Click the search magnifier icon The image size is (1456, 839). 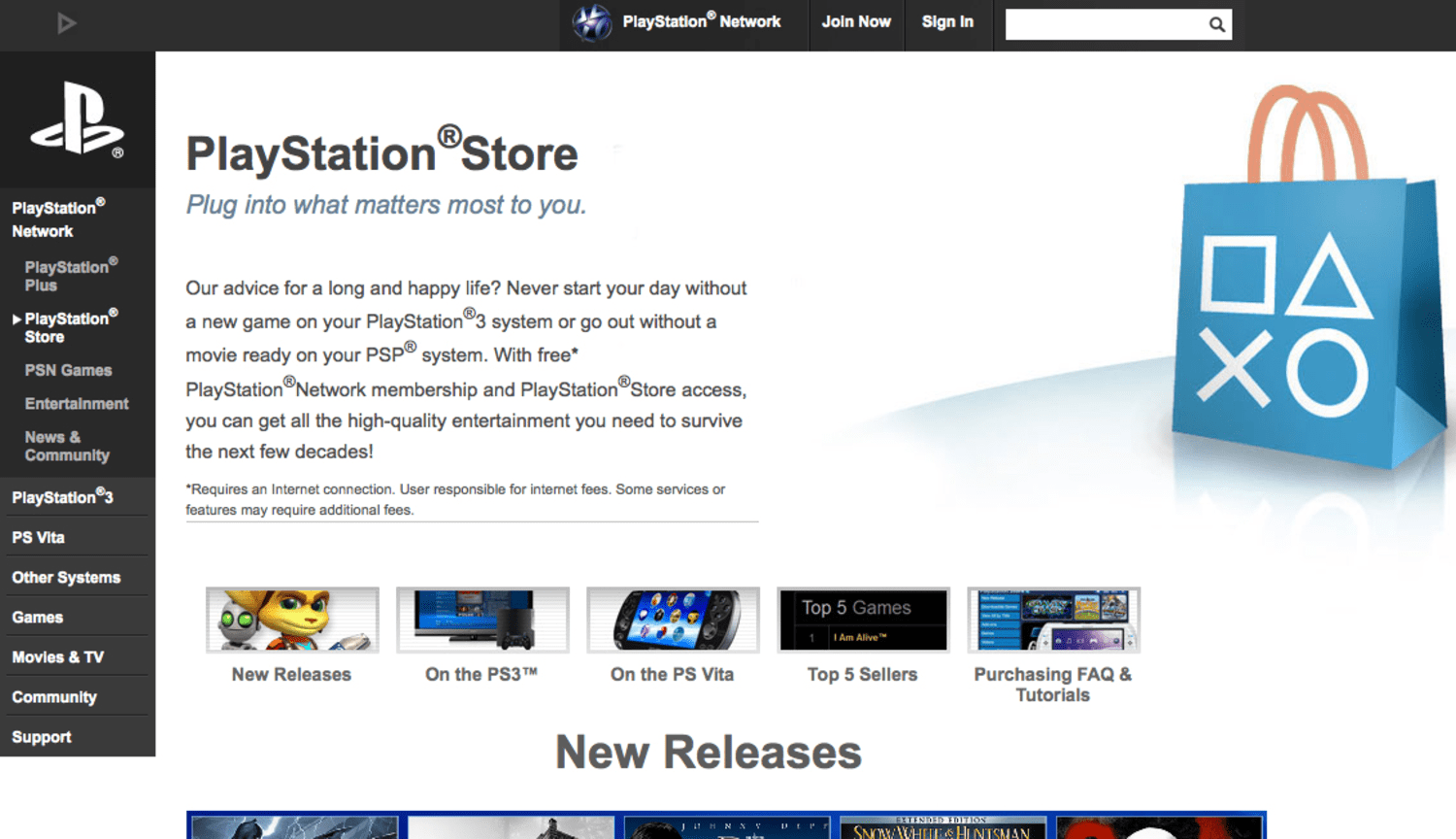pyautogui.click(x=1216, y=25)
